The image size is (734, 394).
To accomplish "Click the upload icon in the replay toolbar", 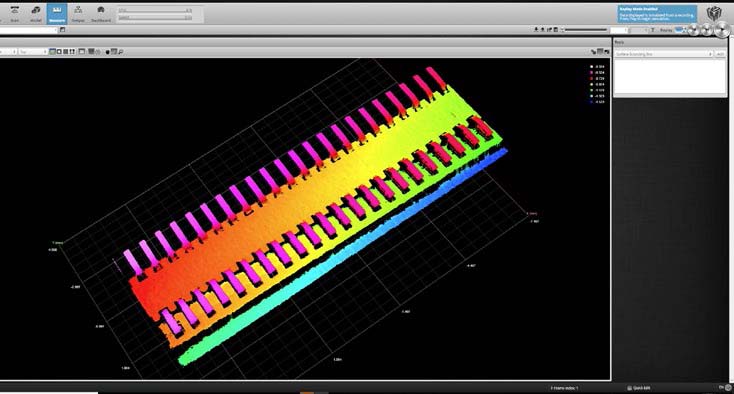I will pos(543,30).
